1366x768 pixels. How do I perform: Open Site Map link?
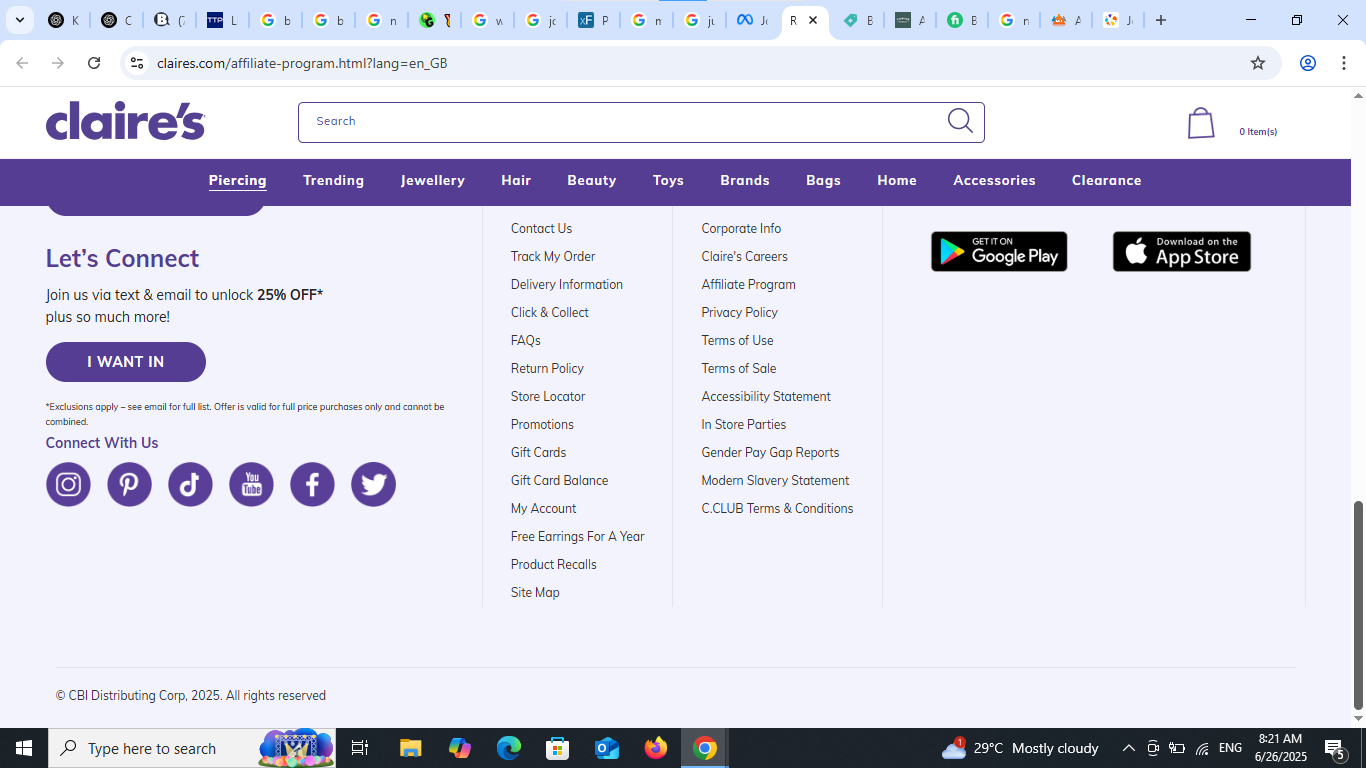535,592
